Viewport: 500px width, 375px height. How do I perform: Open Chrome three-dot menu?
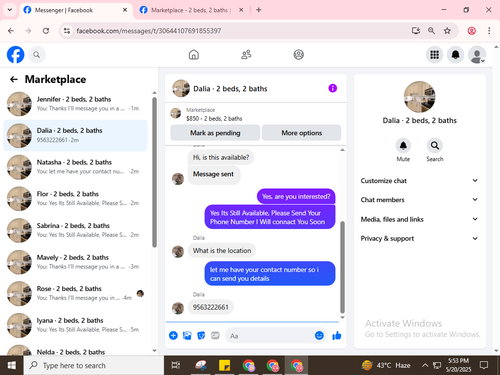coord(489,31)
